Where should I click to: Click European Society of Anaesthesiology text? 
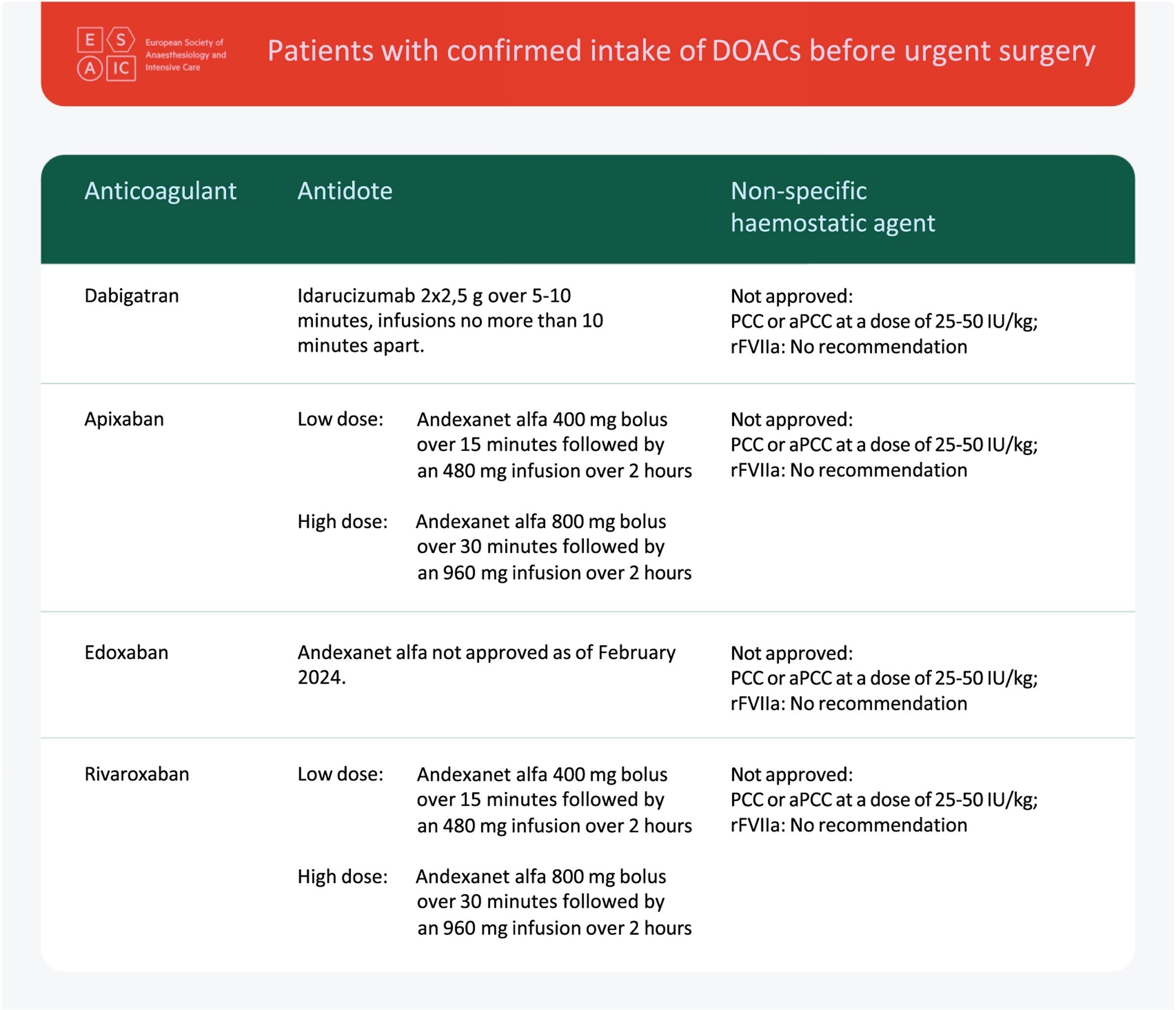tap(186, 54)
